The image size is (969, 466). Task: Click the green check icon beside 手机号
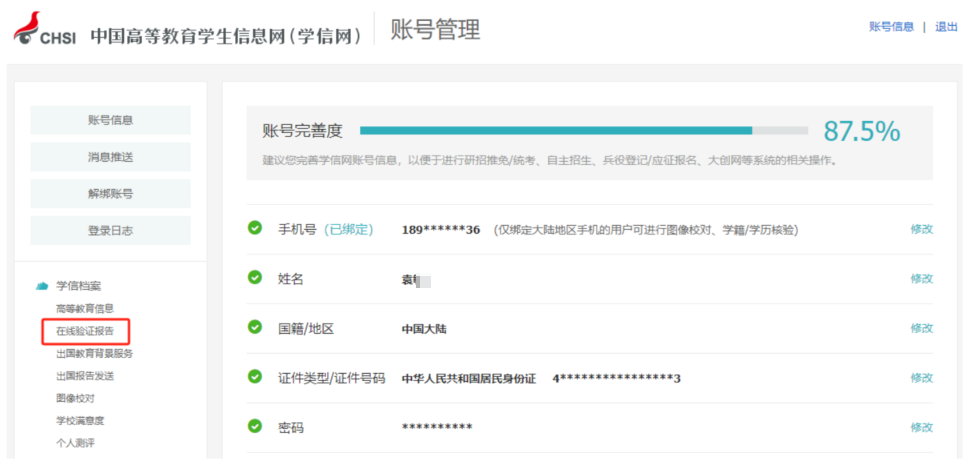click(x=255, y=228)
